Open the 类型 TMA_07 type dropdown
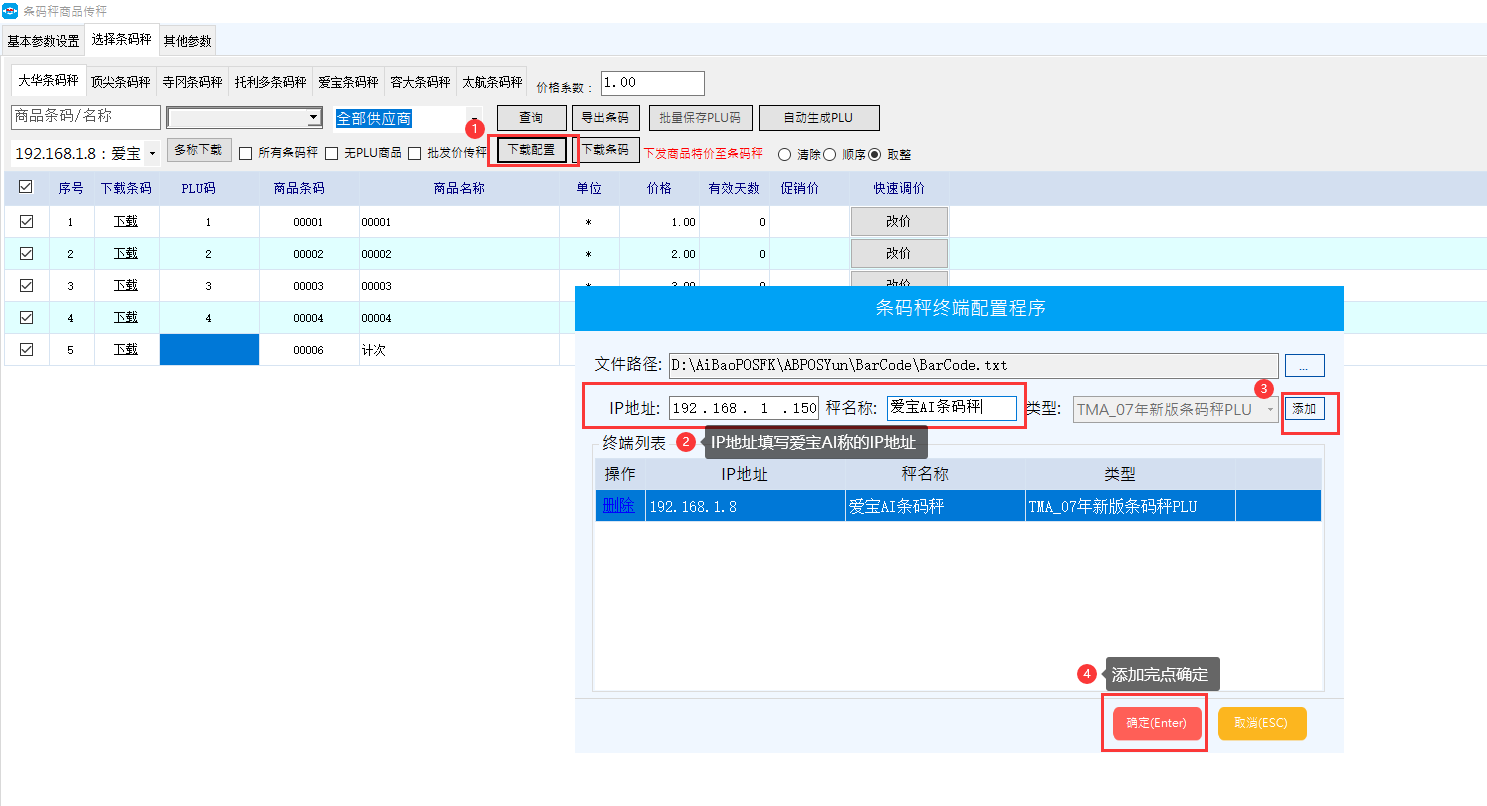Viewport: 1487px width, 806px height. [1270, 409]
